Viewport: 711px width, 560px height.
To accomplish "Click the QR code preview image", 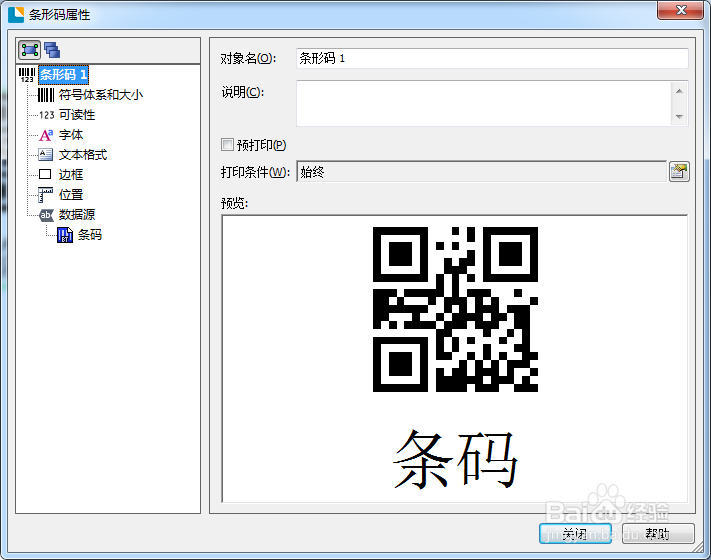I will [x=455, y=309].
